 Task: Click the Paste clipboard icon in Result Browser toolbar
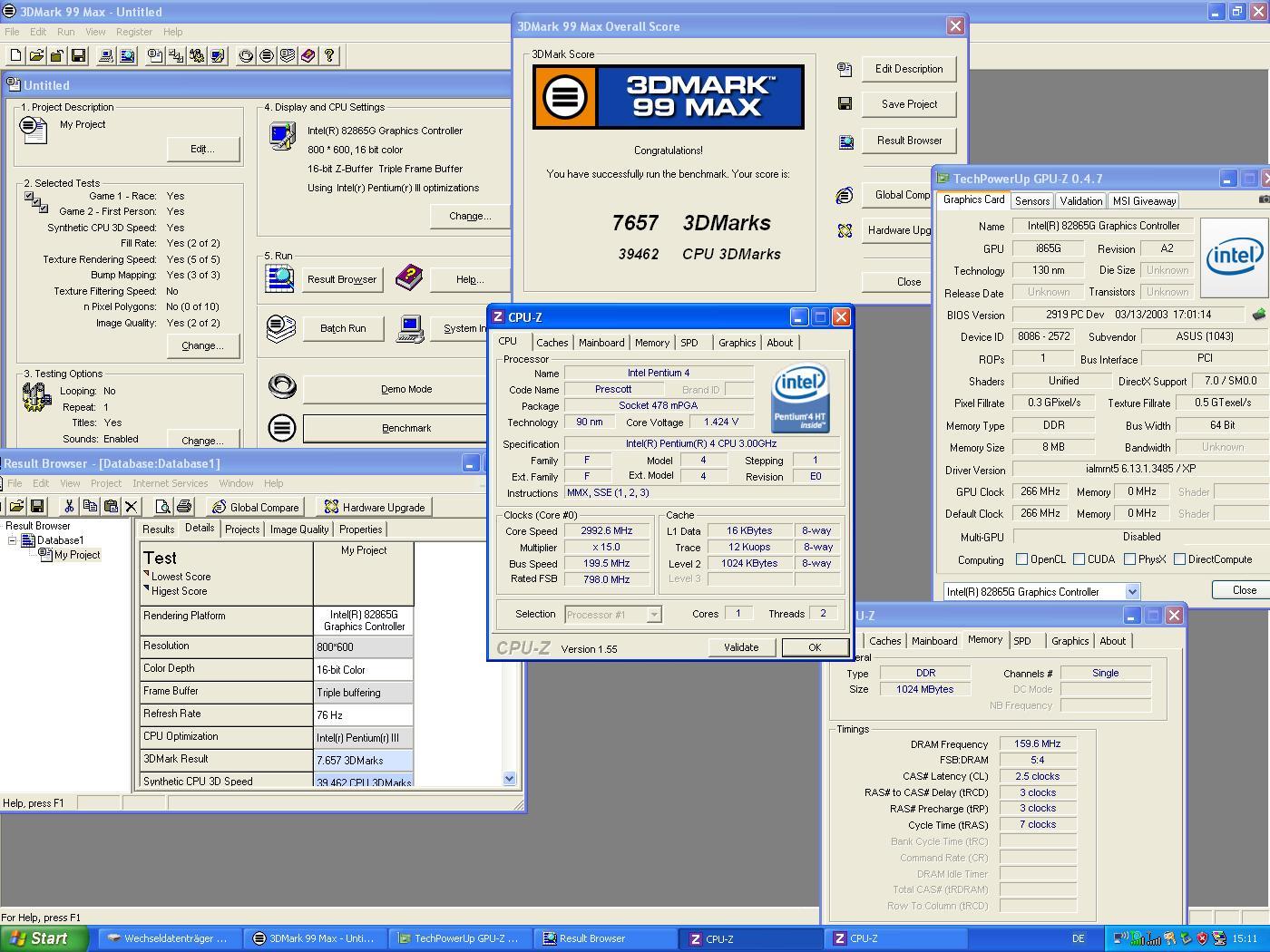111,506
